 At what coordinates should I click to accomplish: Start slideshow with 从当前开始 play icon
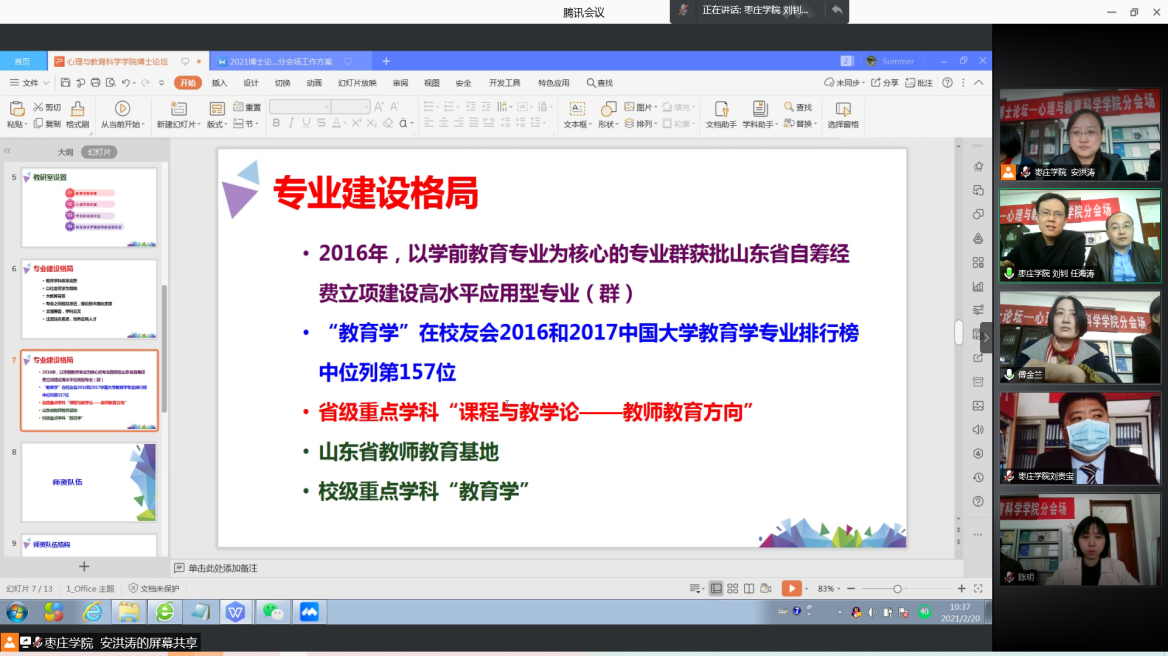tap(122, 108)
